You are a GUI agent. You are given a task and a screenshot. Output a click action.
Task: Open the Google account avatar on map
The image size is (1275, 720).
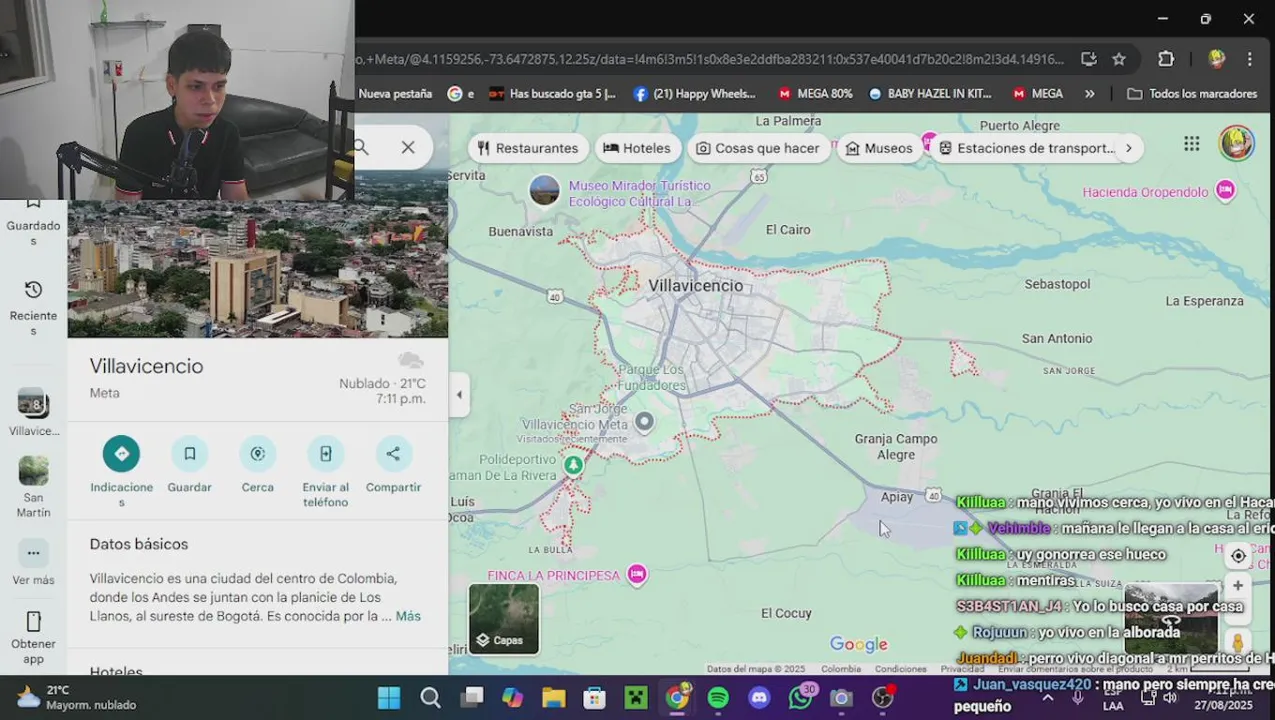(1237, 143)
